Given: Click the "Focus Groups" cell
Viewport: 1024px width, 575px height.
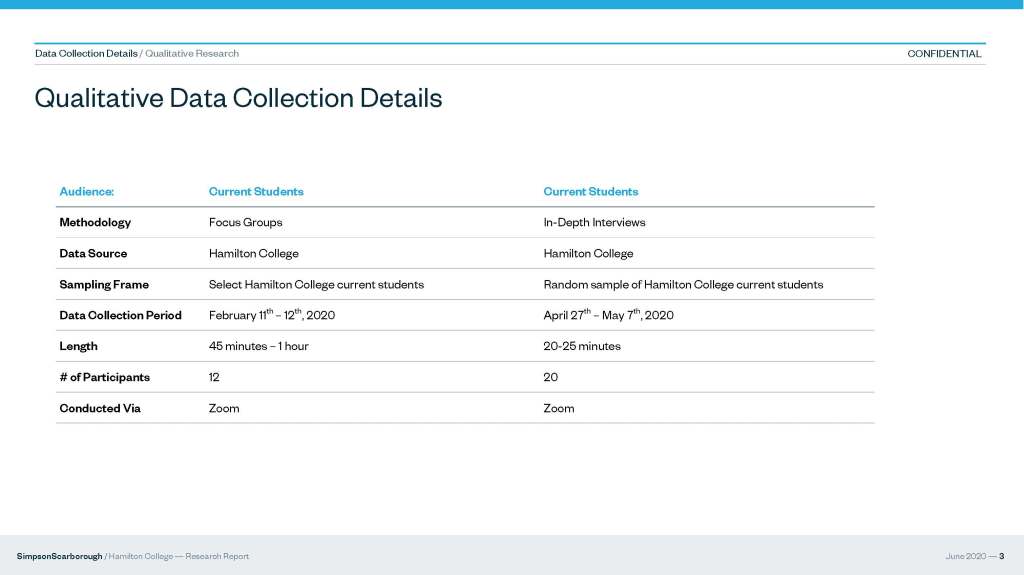Looking at the screenshot, I should (245, 222).
